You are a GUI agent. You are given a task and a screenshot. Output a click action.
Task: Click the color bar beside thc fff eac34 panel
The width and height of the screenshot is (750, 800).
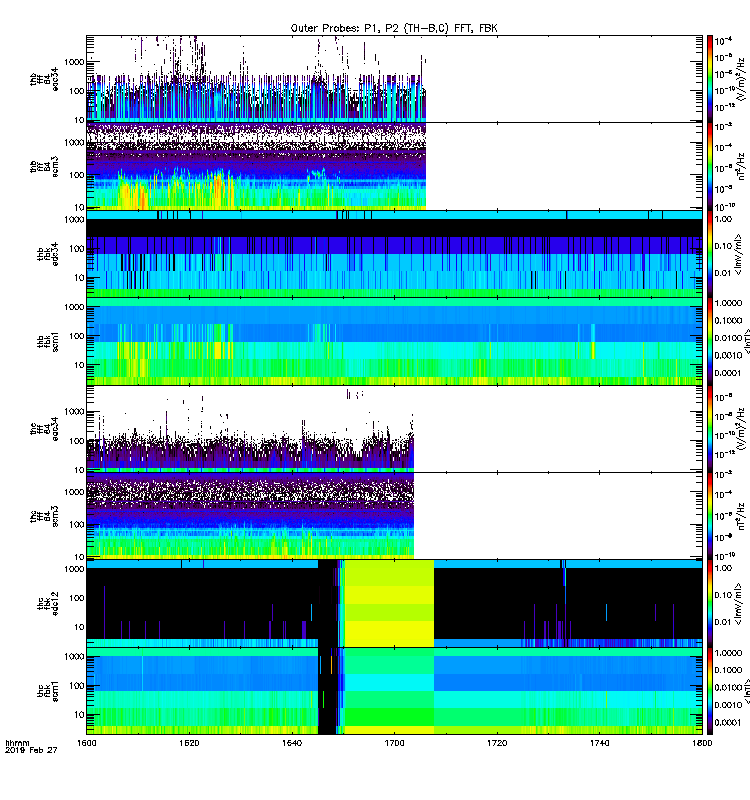(710, 429)
